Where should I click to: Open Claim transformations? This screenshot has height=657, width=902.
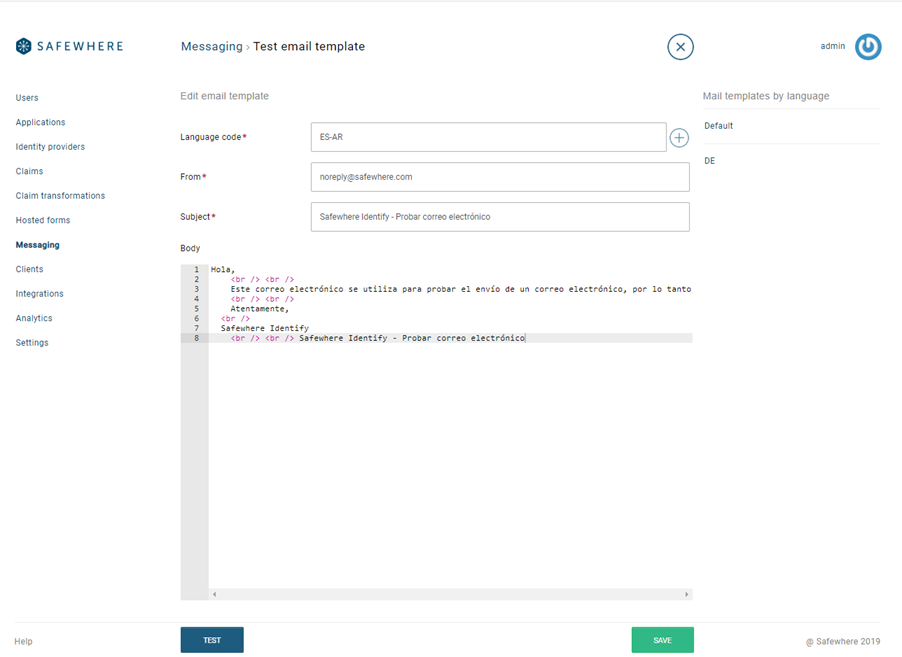pyautogui.click(x=60, y=196)
